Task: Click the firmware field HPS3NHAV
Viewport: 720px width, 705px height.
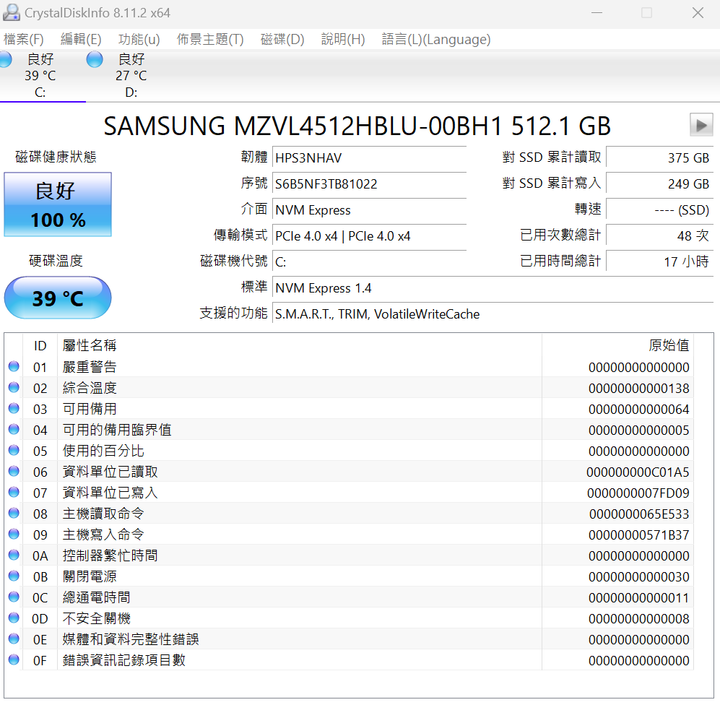Action: point(370,158)
